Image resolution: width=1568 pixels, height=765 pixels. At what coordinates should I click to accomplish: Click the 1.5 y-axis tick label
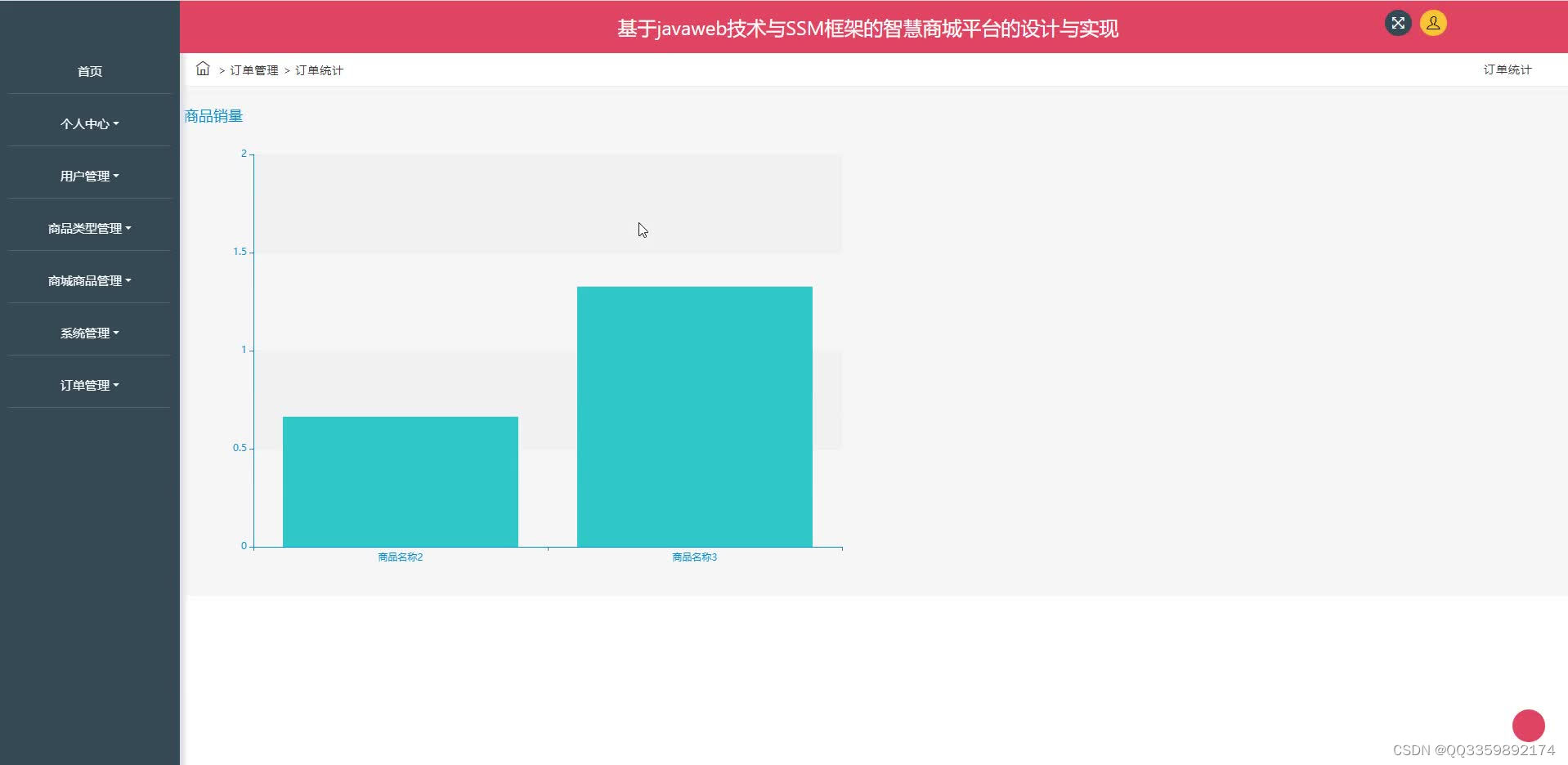click(x=240, y=252)
